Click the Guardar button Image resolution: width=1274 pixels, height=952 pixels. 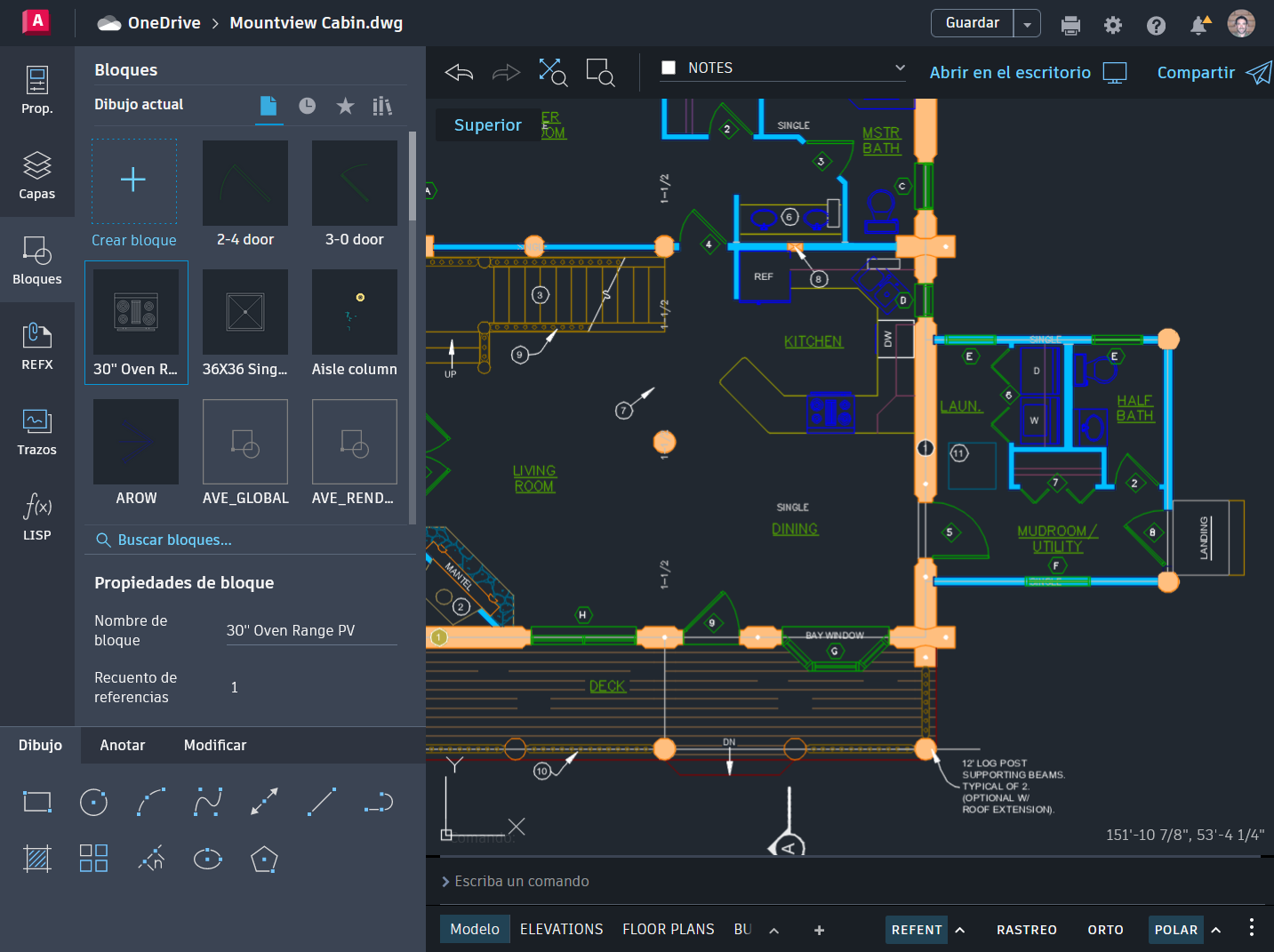click(x=973, y=23)
